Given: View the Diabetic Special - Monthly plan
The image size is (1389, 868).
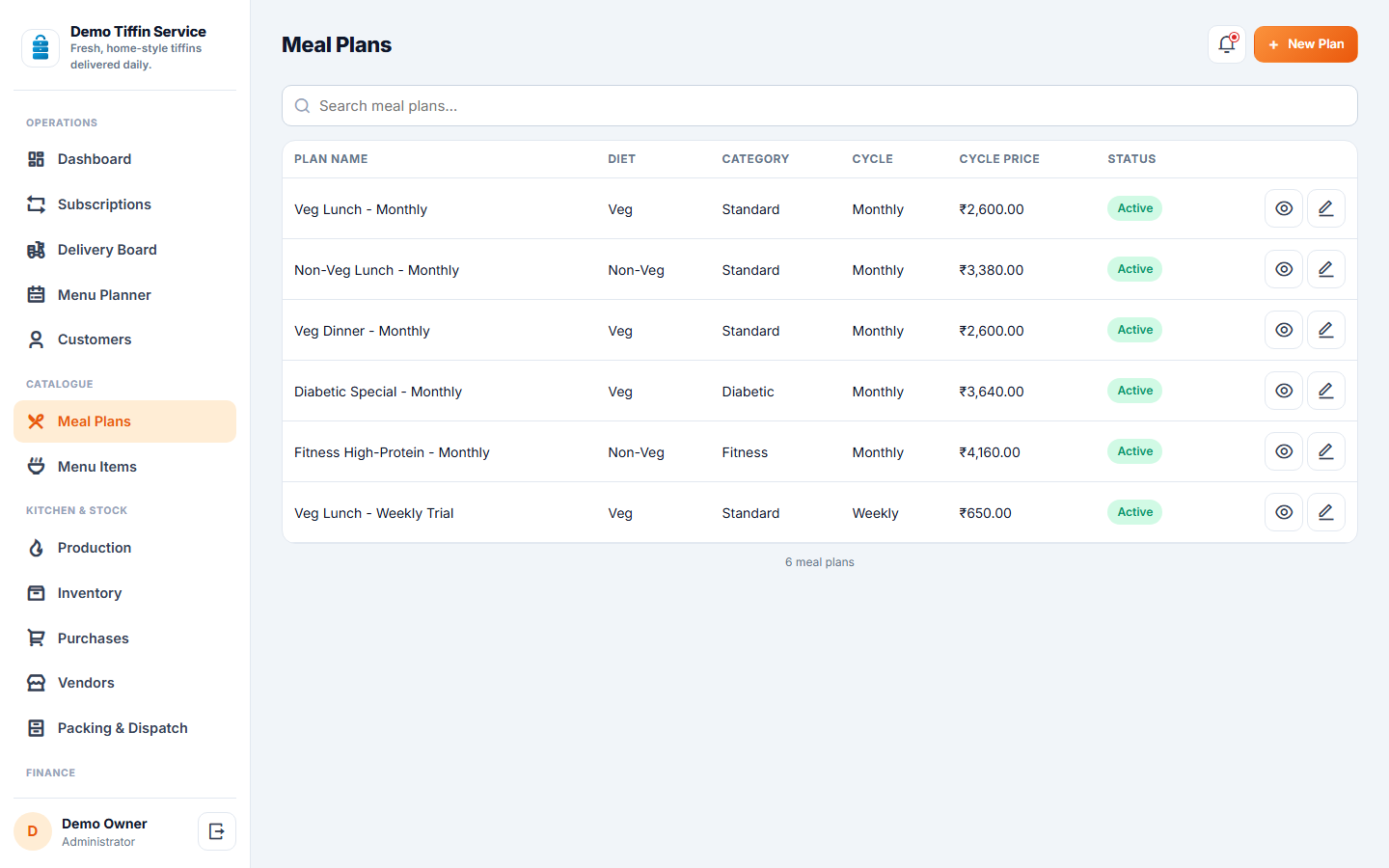Looking at the screenshot, I should click(1284, 391).
